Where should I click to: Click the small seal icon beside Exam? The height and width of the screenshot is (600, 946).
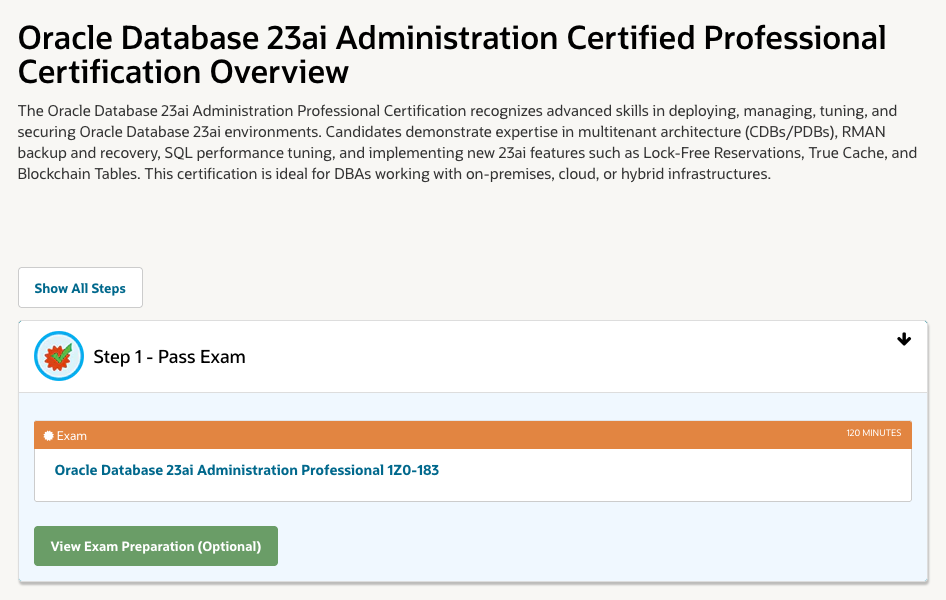click(49, 435)
